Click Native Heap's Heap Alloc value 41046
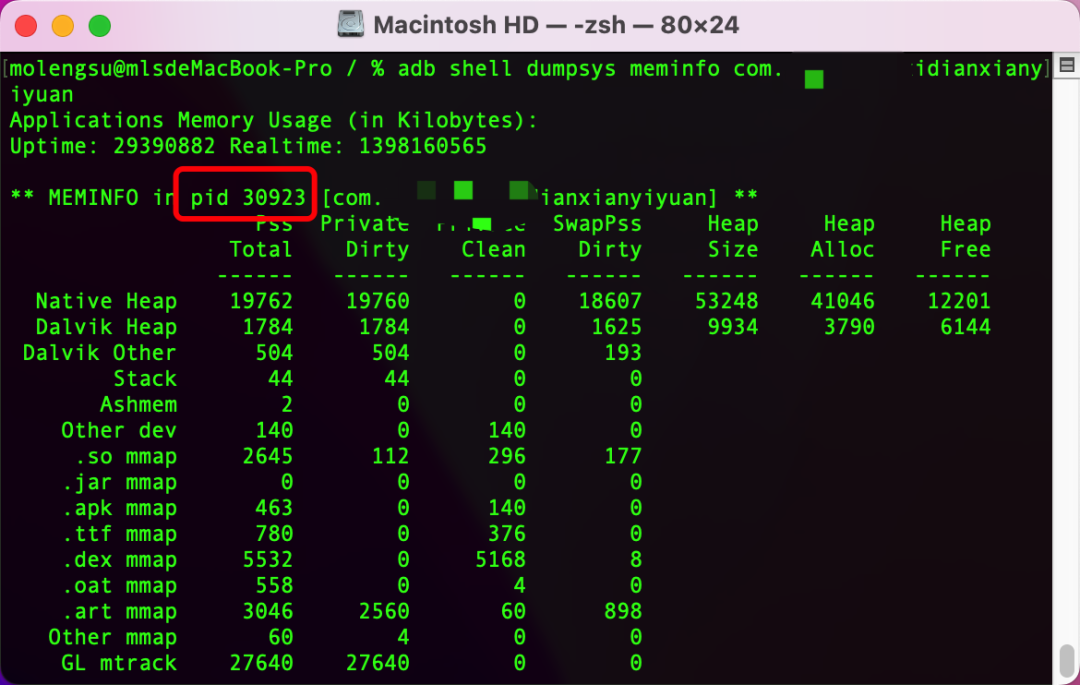1080x685 pixels. click(842, 301)
